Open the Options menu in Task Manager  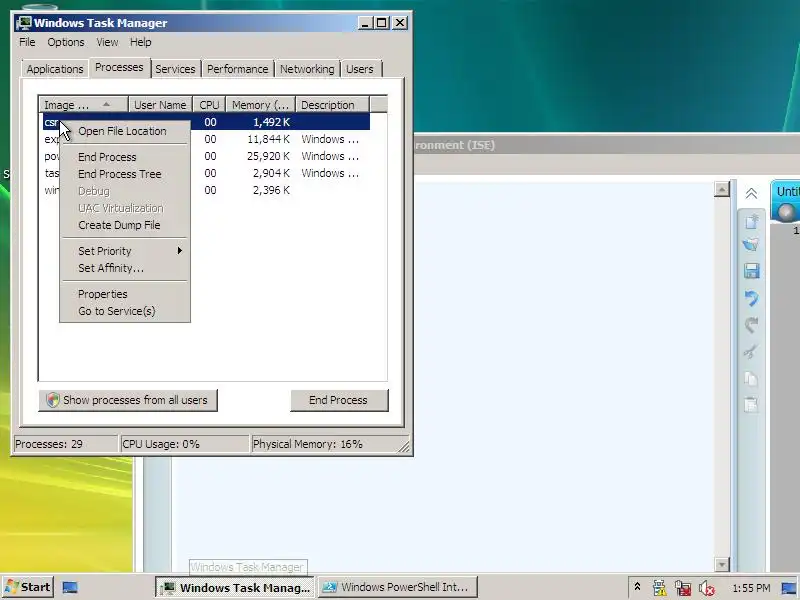tap(66, 42)
